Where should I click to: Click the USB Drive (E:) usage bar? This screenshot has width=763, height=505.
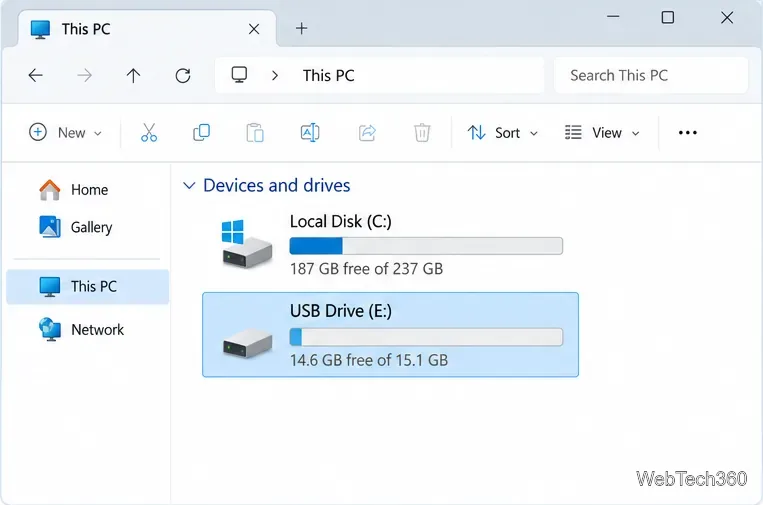click(x=426, y=337)
